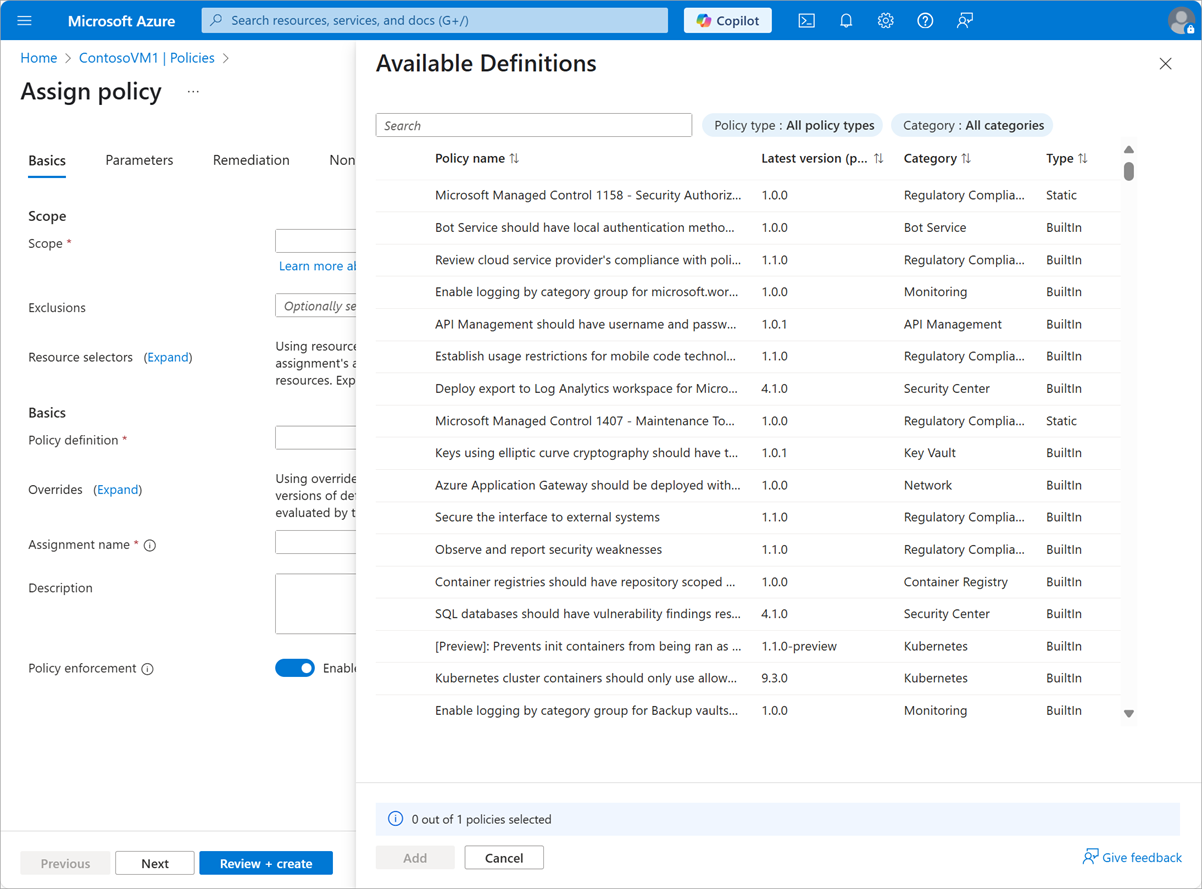Switch to the Parameters tab

tap(139, 160)
